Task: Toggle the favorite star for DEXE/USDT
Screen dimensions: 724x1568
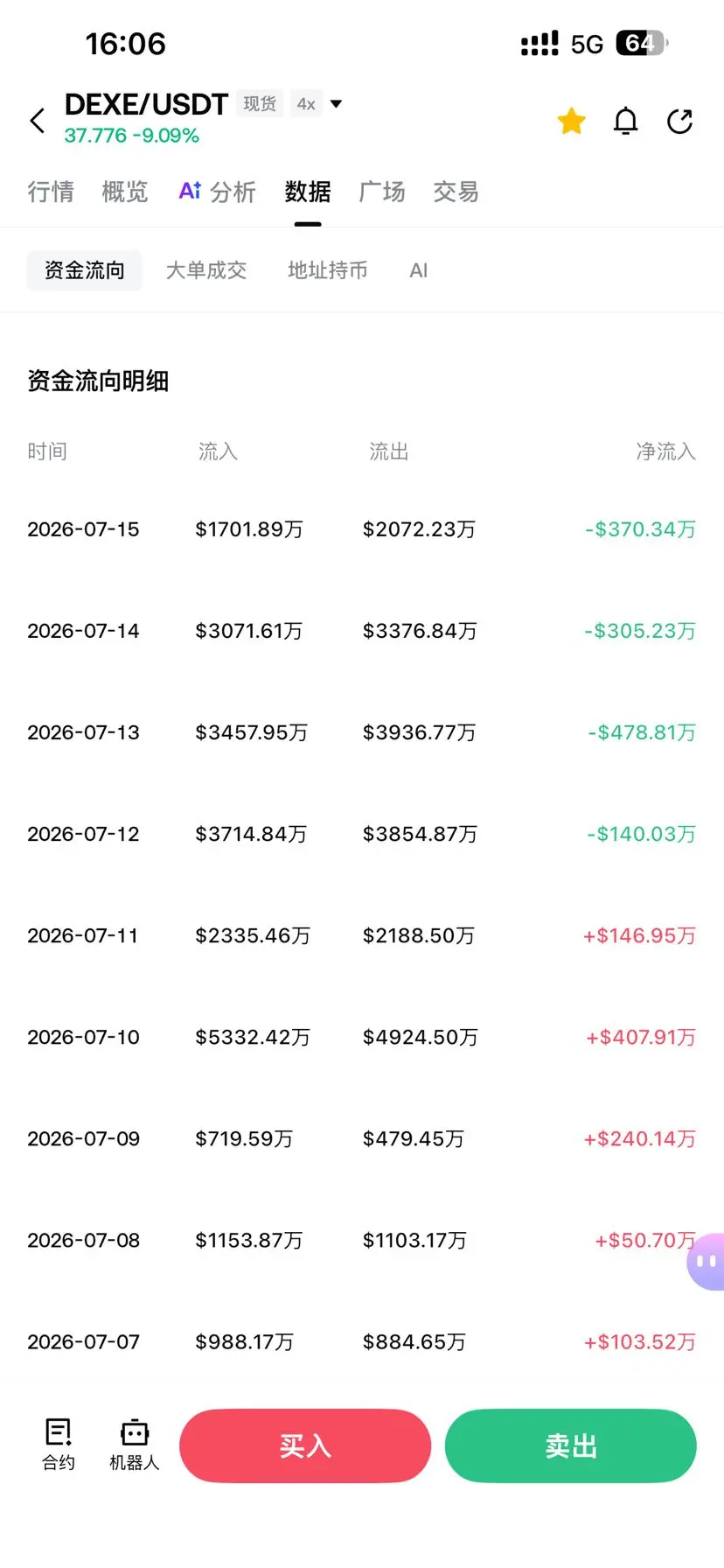Action: [572, 121]
